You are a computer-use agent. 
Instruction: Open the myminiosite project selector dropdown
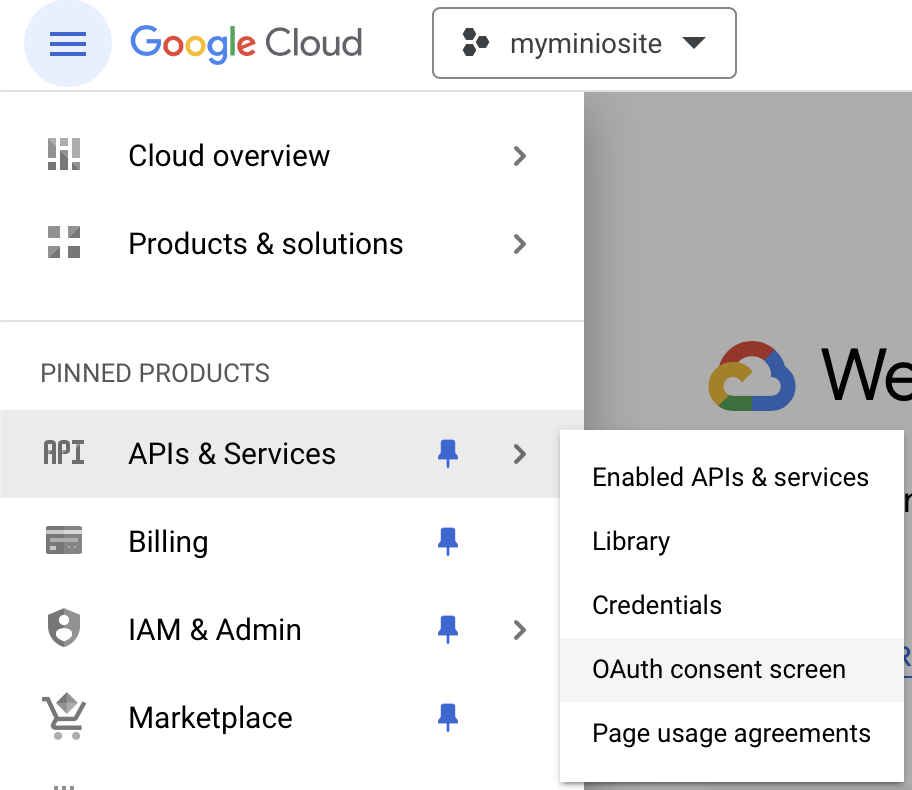[584, 44]
